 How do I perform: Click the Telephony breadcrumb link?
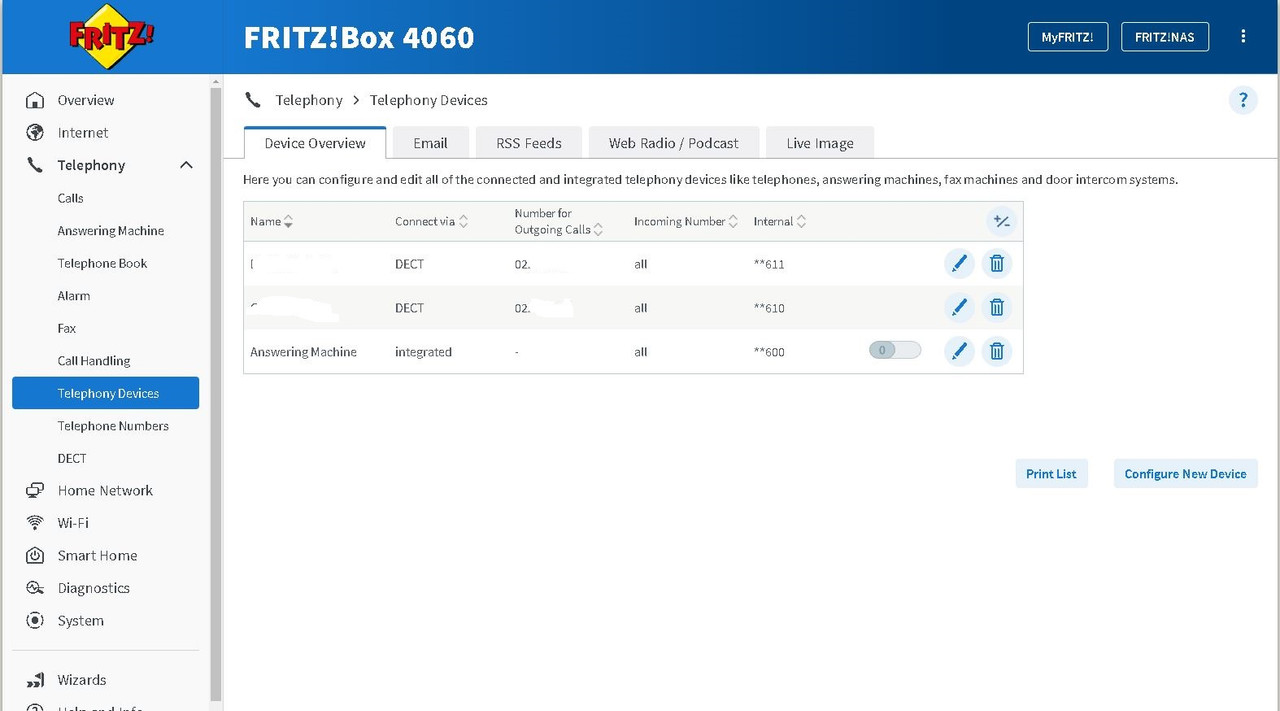pos(309,100)
